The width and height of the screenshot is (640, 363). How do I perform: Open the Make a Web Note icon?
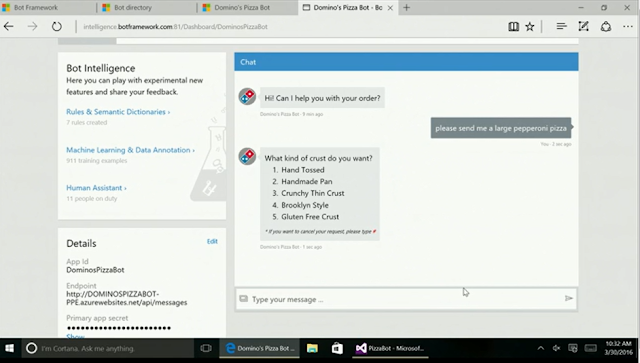click(x=584, y=27)
